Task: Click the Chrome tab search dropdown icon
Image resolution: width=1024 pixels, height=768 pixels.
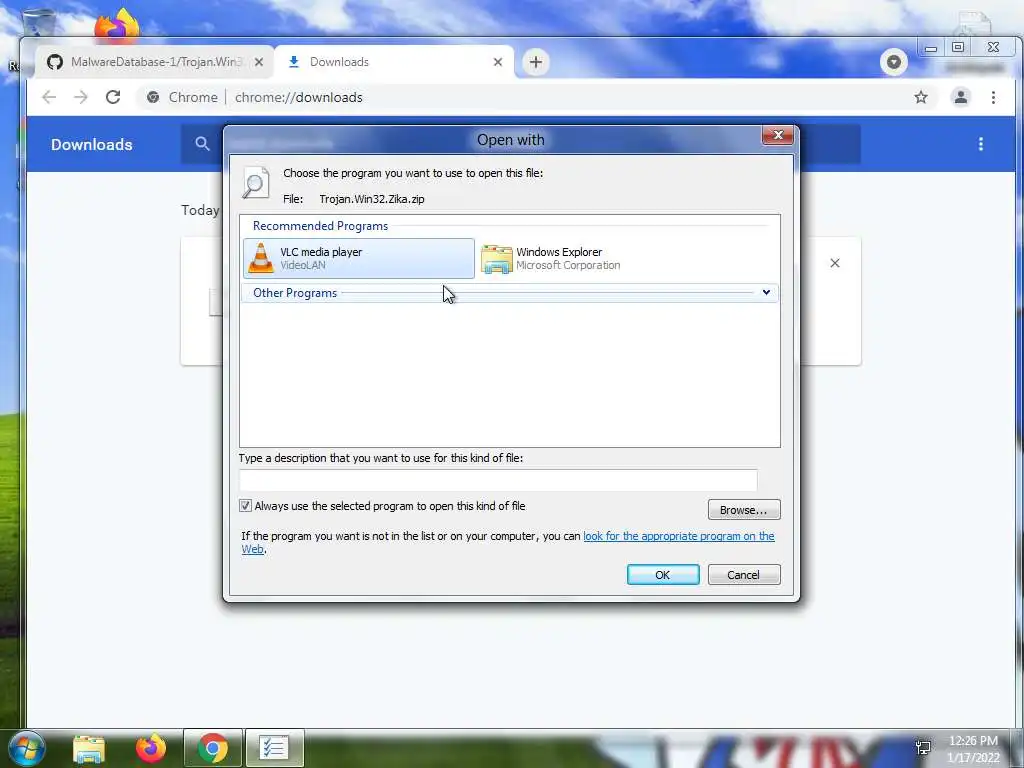Action: click(x=893, y=63)
